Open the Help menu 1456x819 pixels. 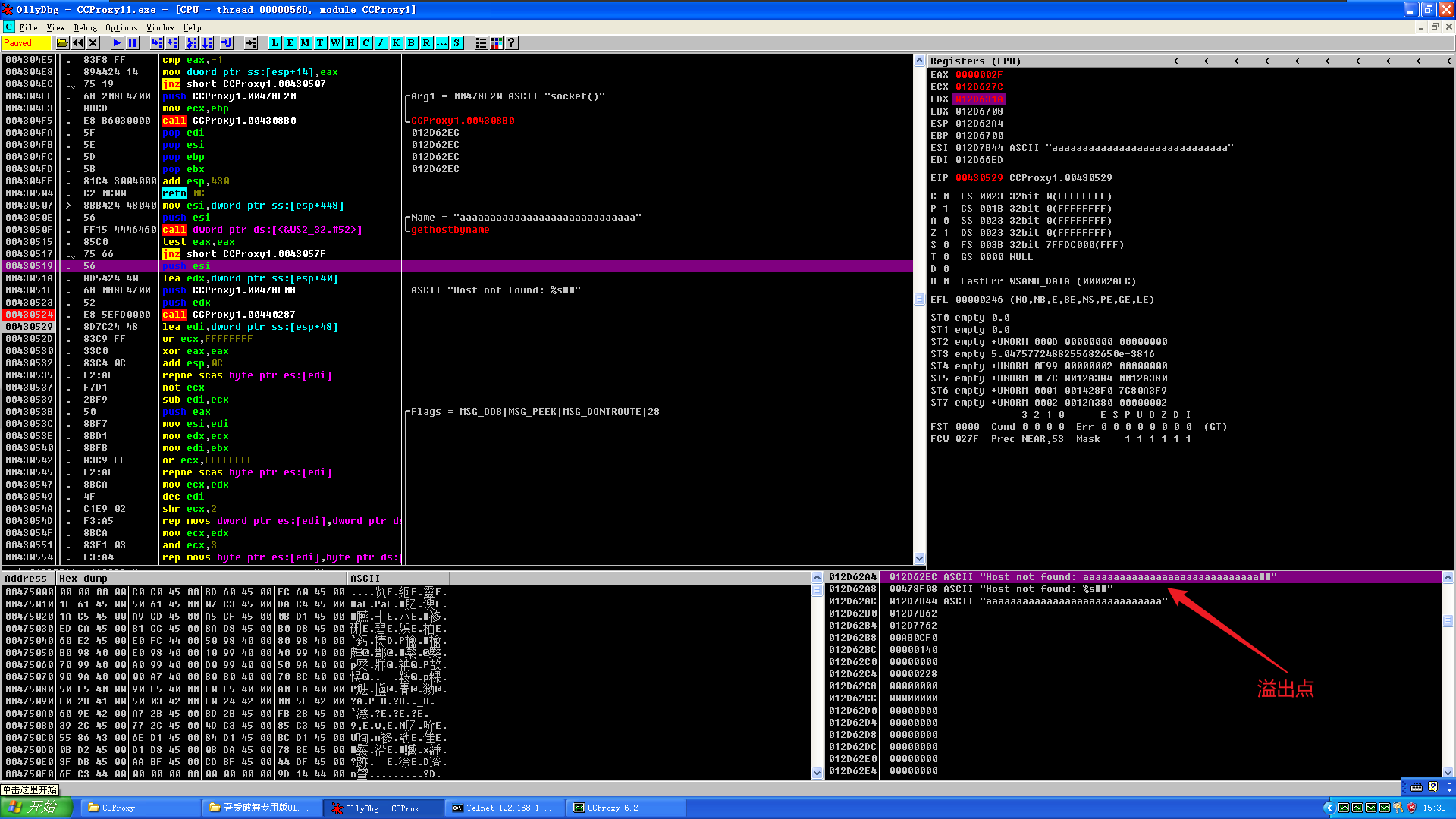pyautogui.click(x=192, y=27)
